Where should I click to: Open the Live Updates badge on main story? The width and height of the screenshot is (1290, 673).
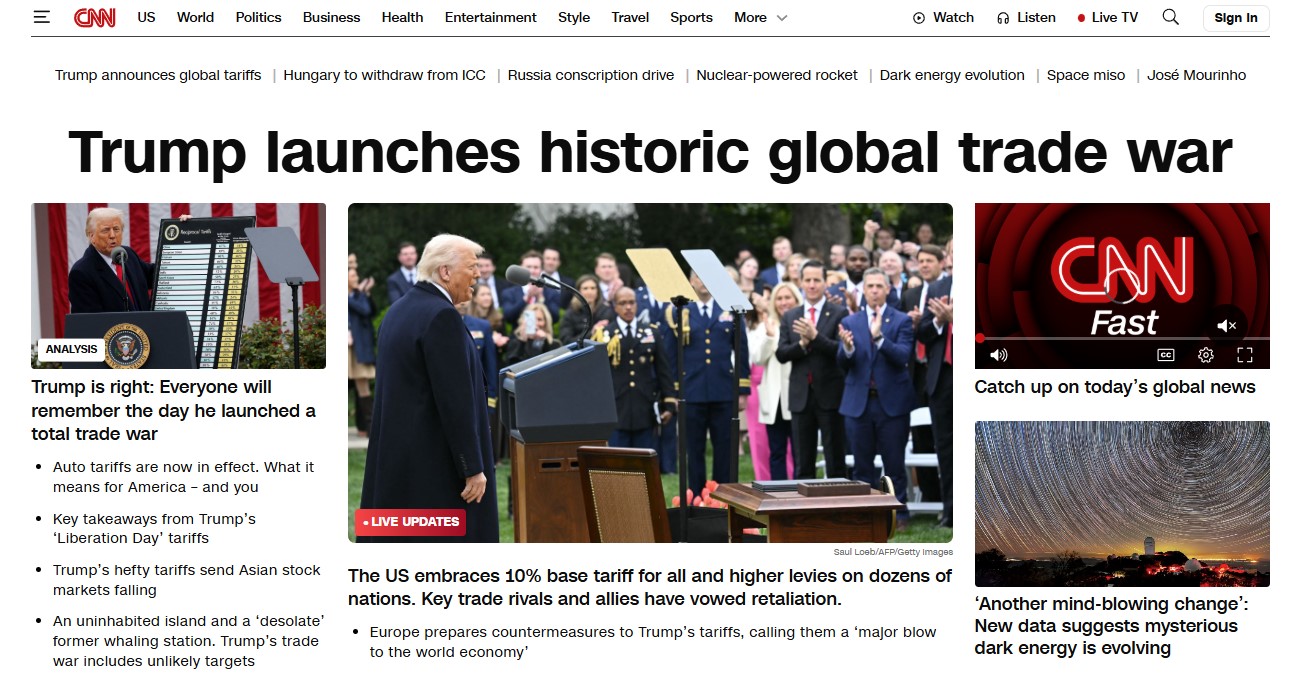(410, 522)
